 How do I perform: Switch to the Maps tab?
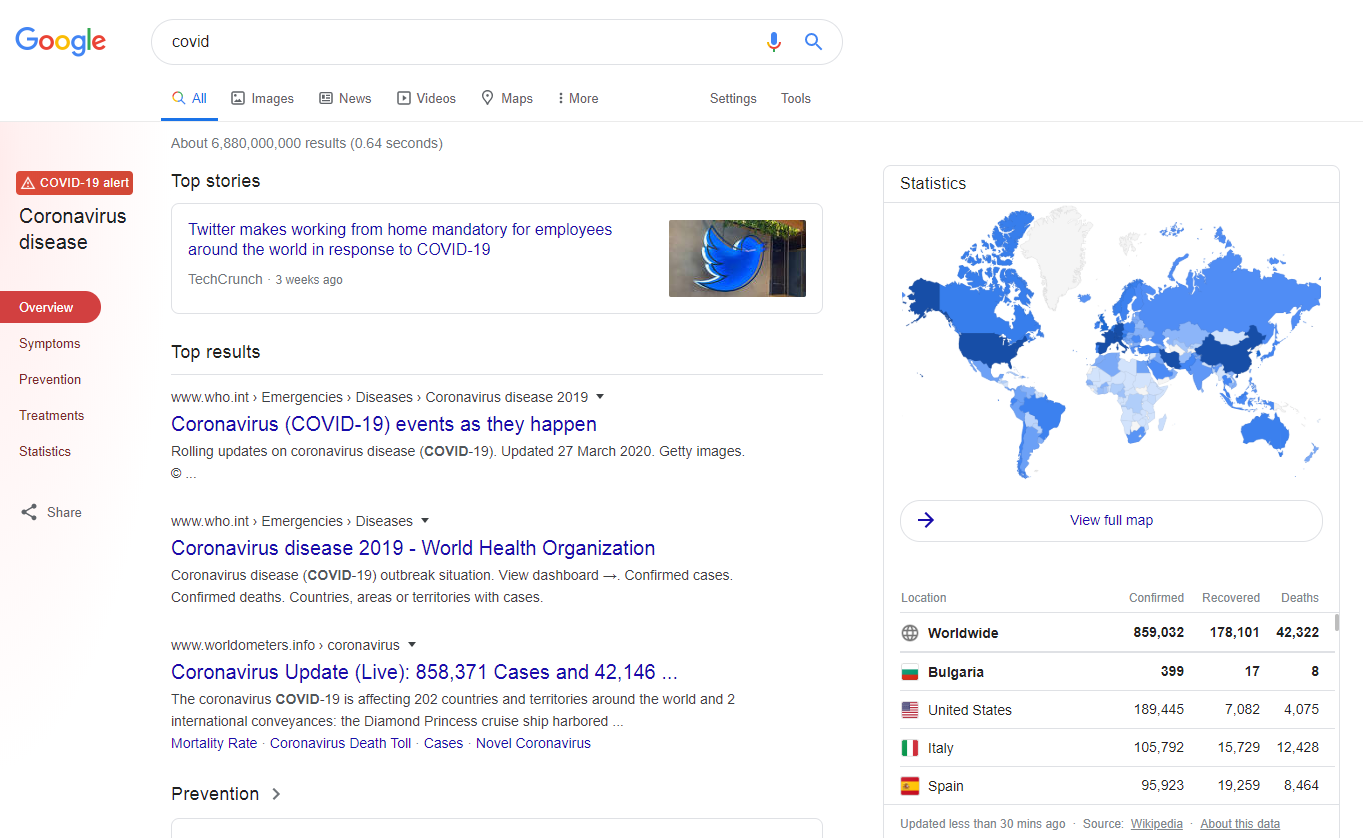tap(507, 98)
